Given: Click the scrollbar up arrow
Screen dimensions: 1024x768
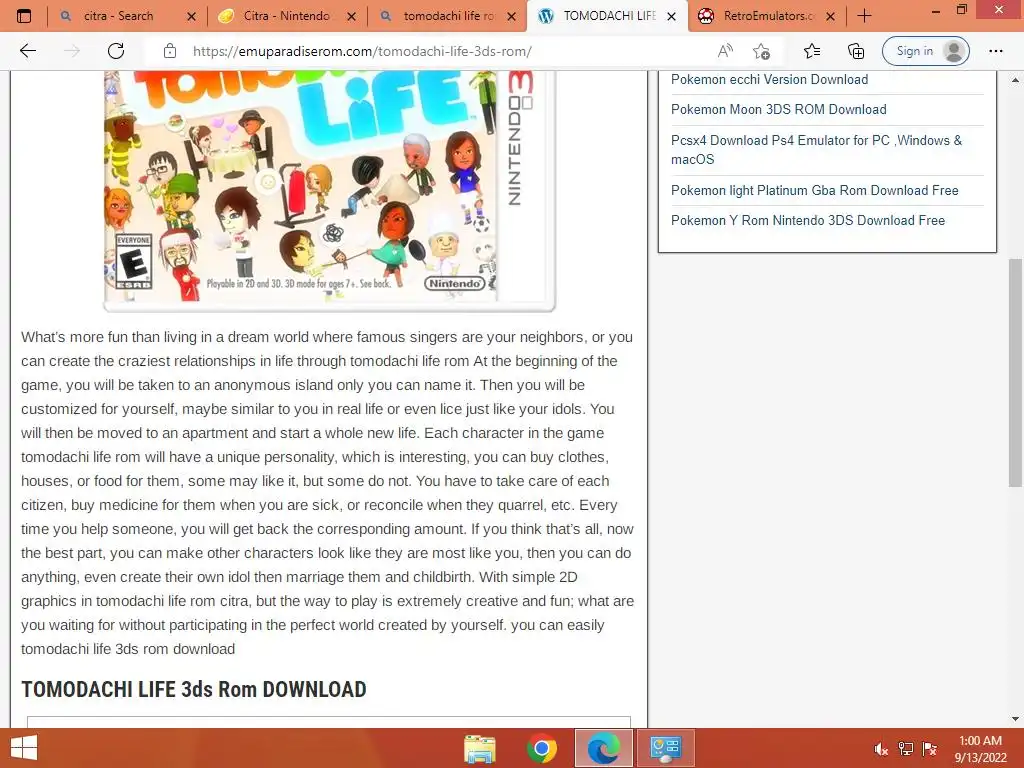Looking at the screenshot, I should coord(1015,80).
